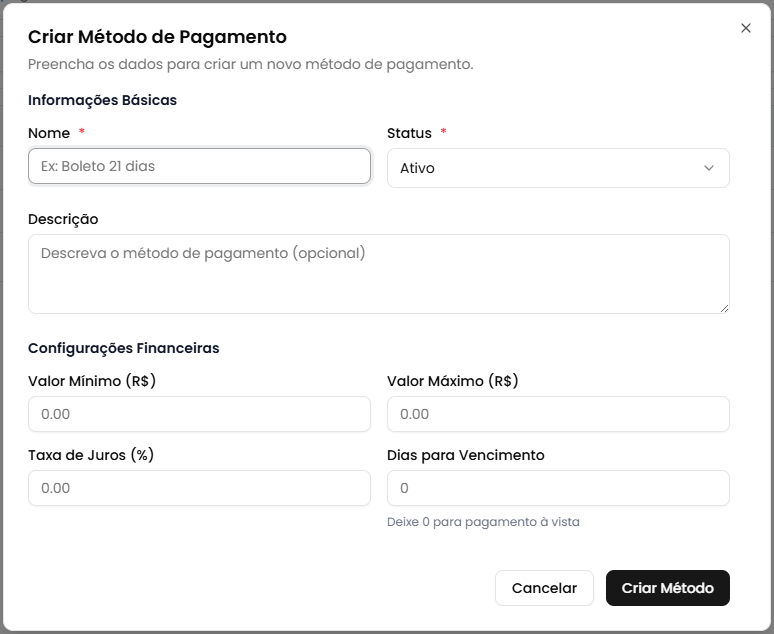The height and width of the screenshot is (634, 774).
Task: Close the Criar Método de Pagamento dialog
Action: click(745, 28)
